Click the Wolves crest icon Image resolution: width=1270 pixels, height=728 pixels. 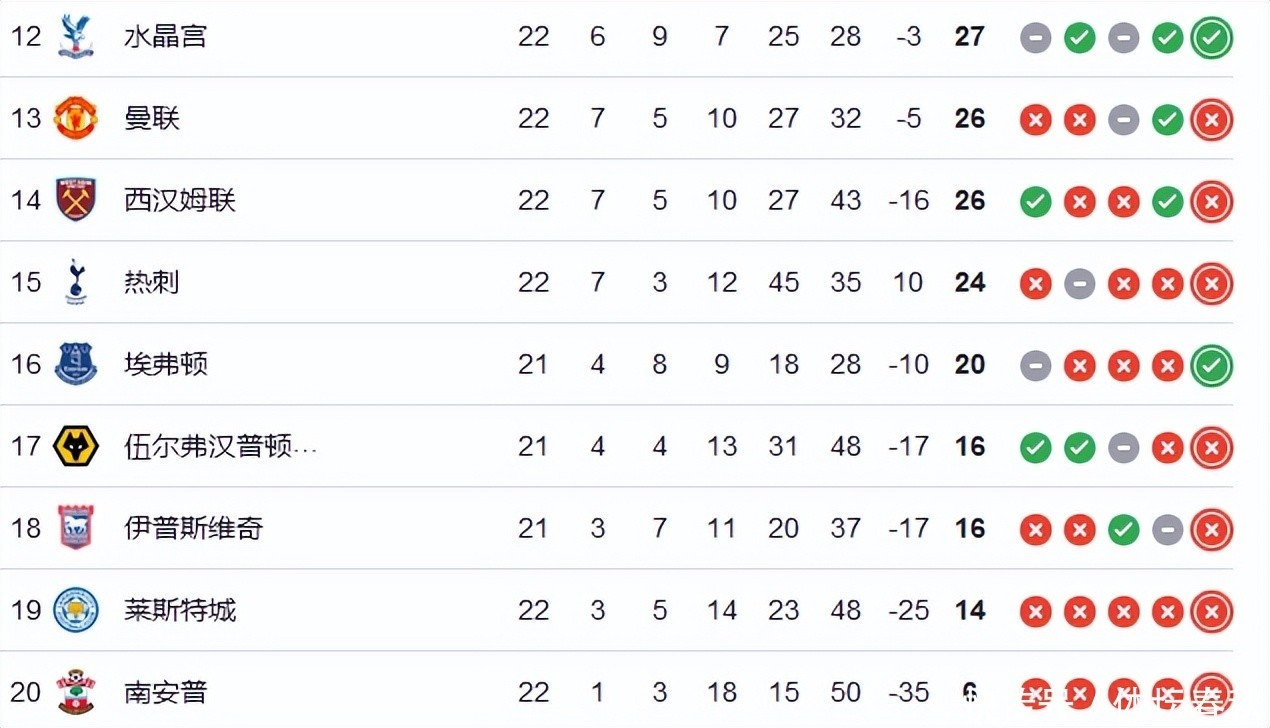coord(75,446)
